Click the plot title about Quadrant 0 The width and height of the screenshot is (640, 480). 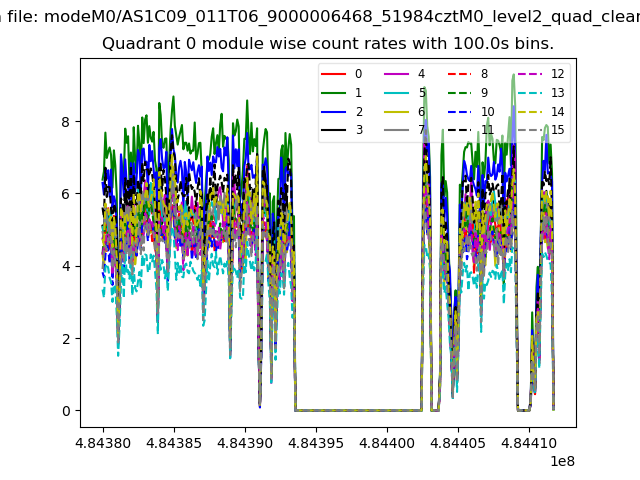click(328, 44)
